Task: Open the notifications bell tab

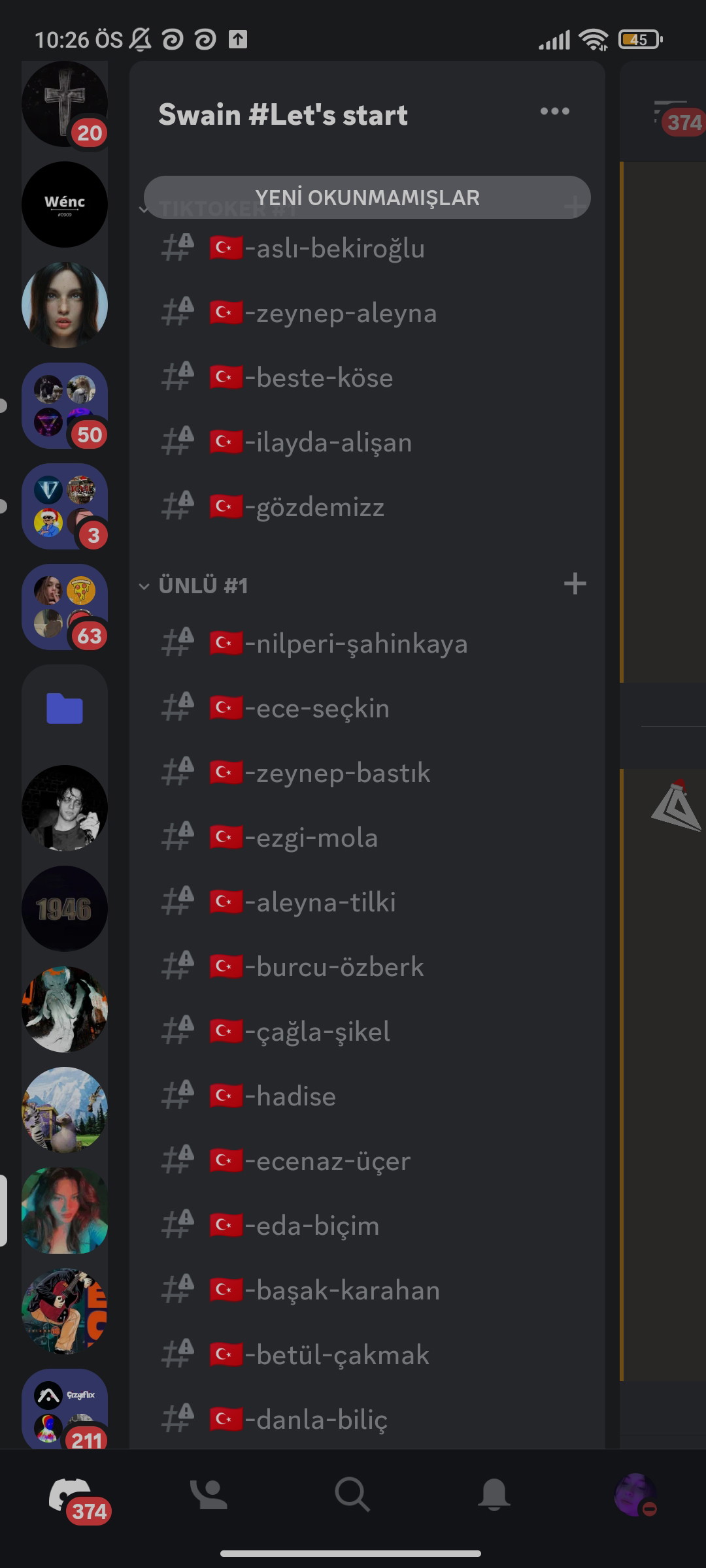Action: pyautogui.click(x=494, y=1494)
